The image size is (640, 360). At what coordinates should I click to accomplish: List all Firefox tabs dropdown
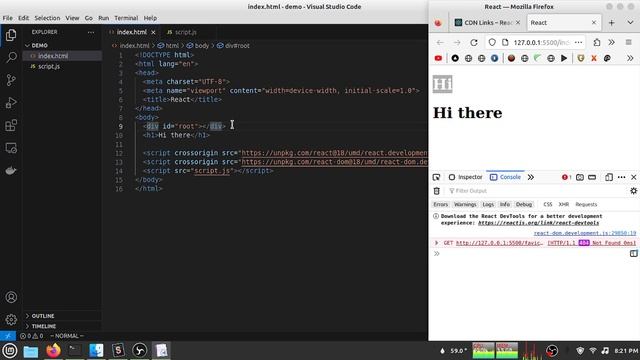[x=630, y=23]
